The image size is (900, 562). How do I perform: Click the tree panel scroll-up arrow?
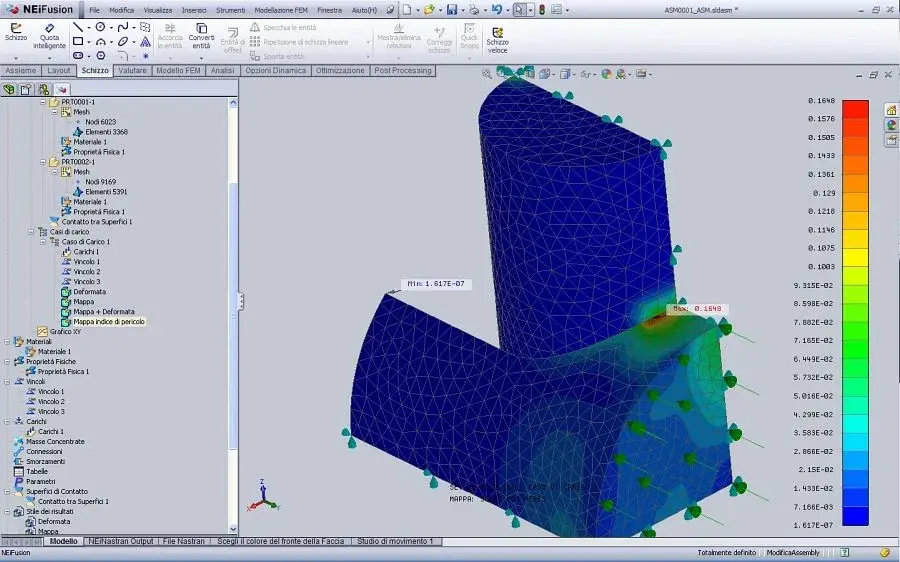[x=233, y=103]
